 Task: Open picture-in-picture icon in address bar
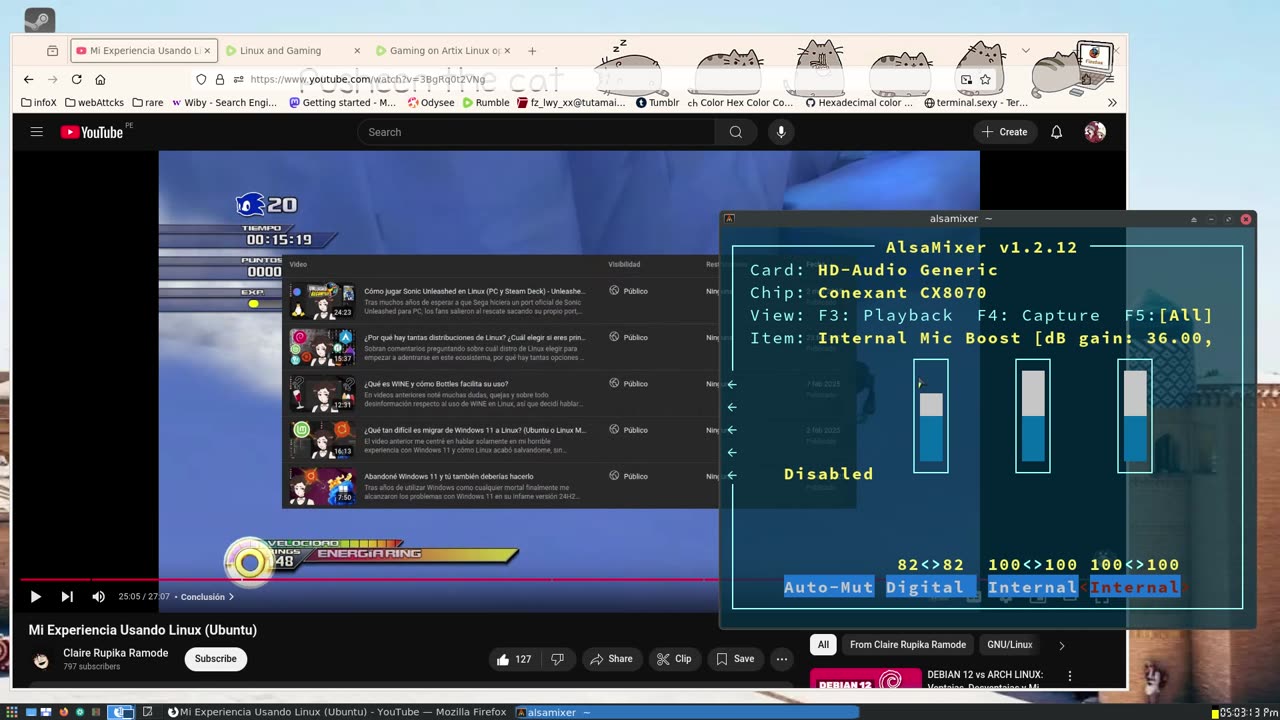966,79
